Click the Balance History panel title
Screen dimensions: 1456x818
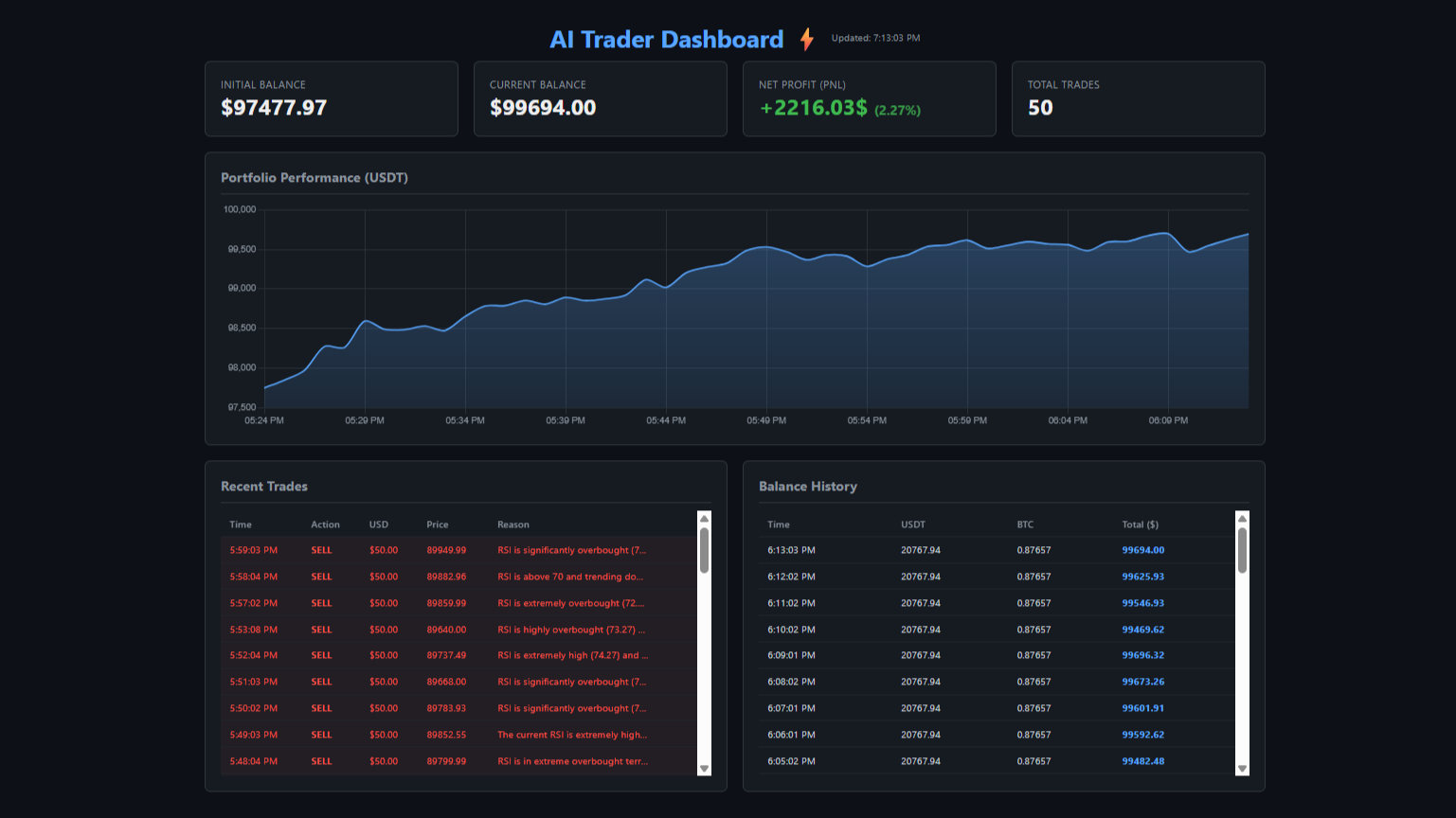[808, 486]
